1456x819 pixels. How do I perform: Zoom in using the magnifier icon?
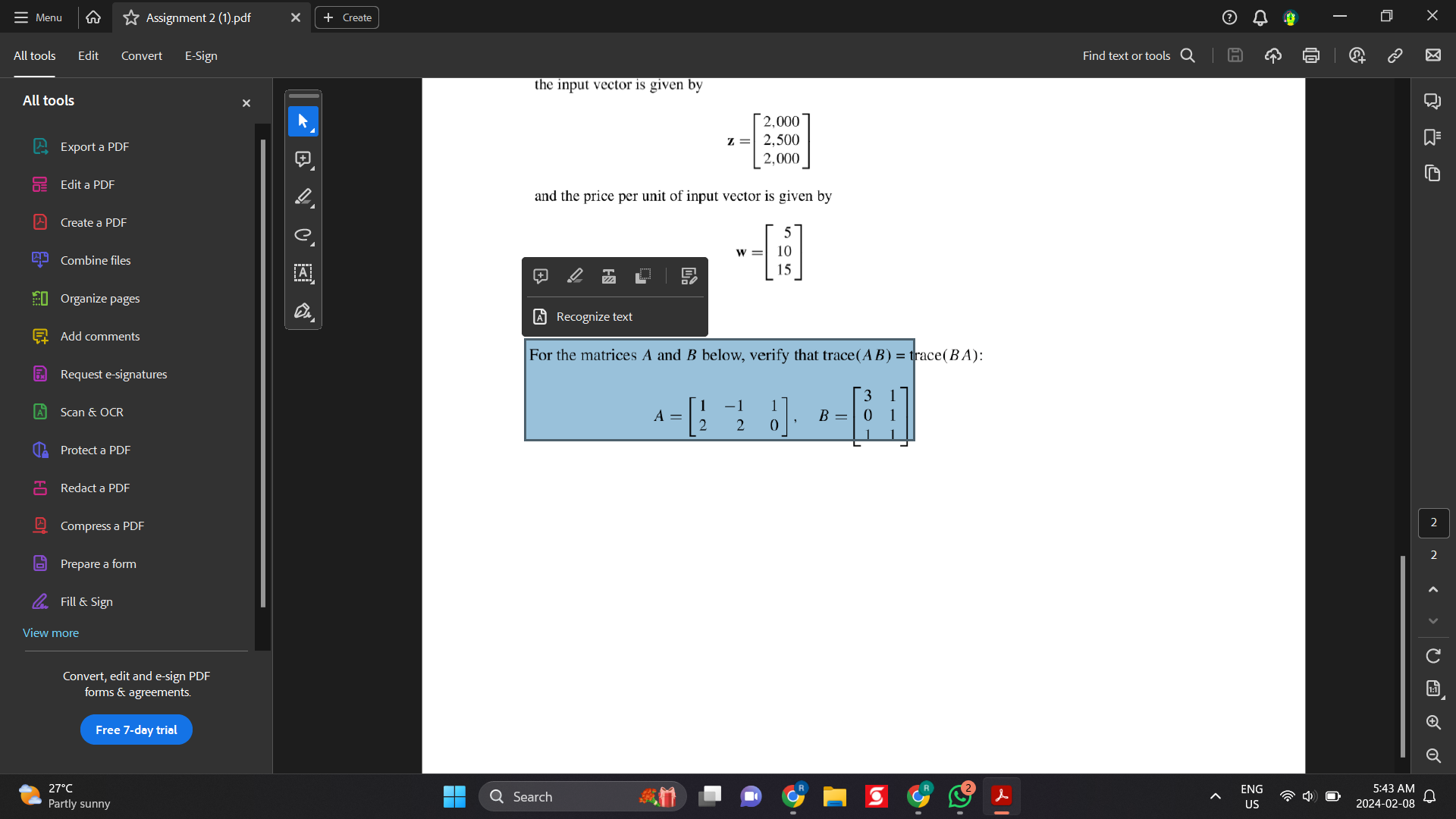(1433, 723)
